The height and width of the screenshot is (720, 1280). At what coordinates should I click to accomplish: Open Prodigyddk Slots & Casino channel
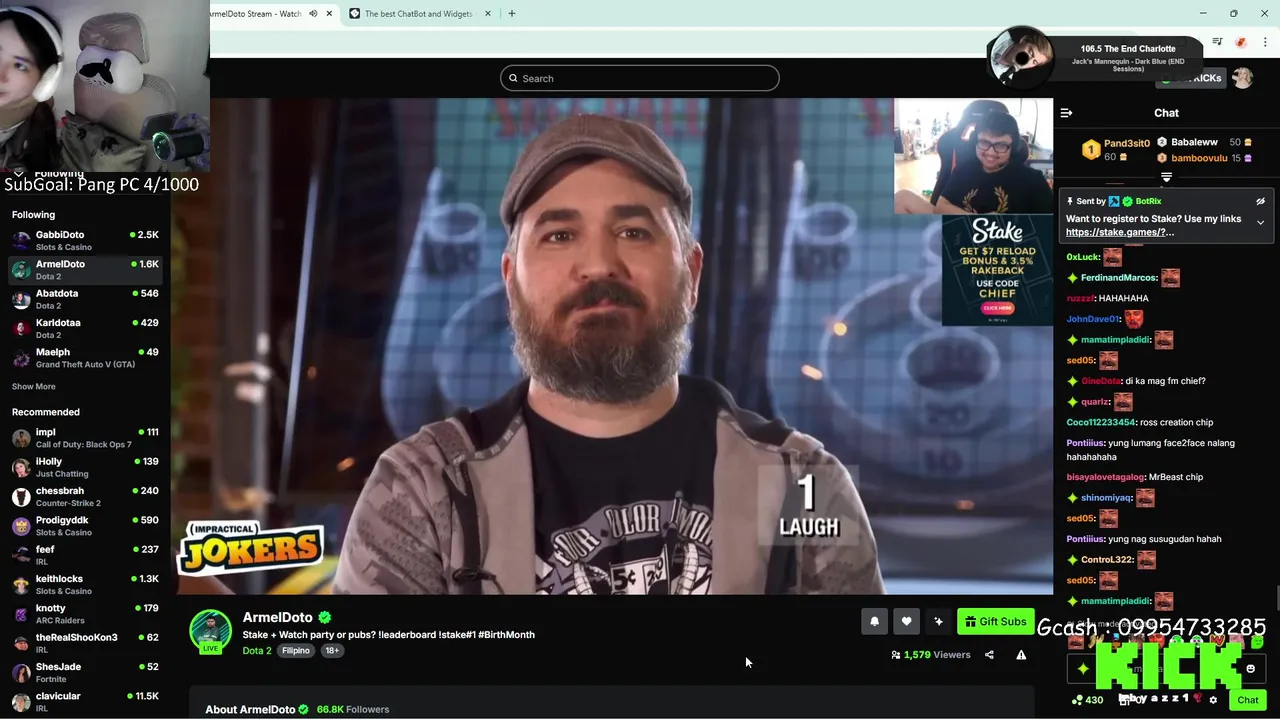[x=85, y=526]
